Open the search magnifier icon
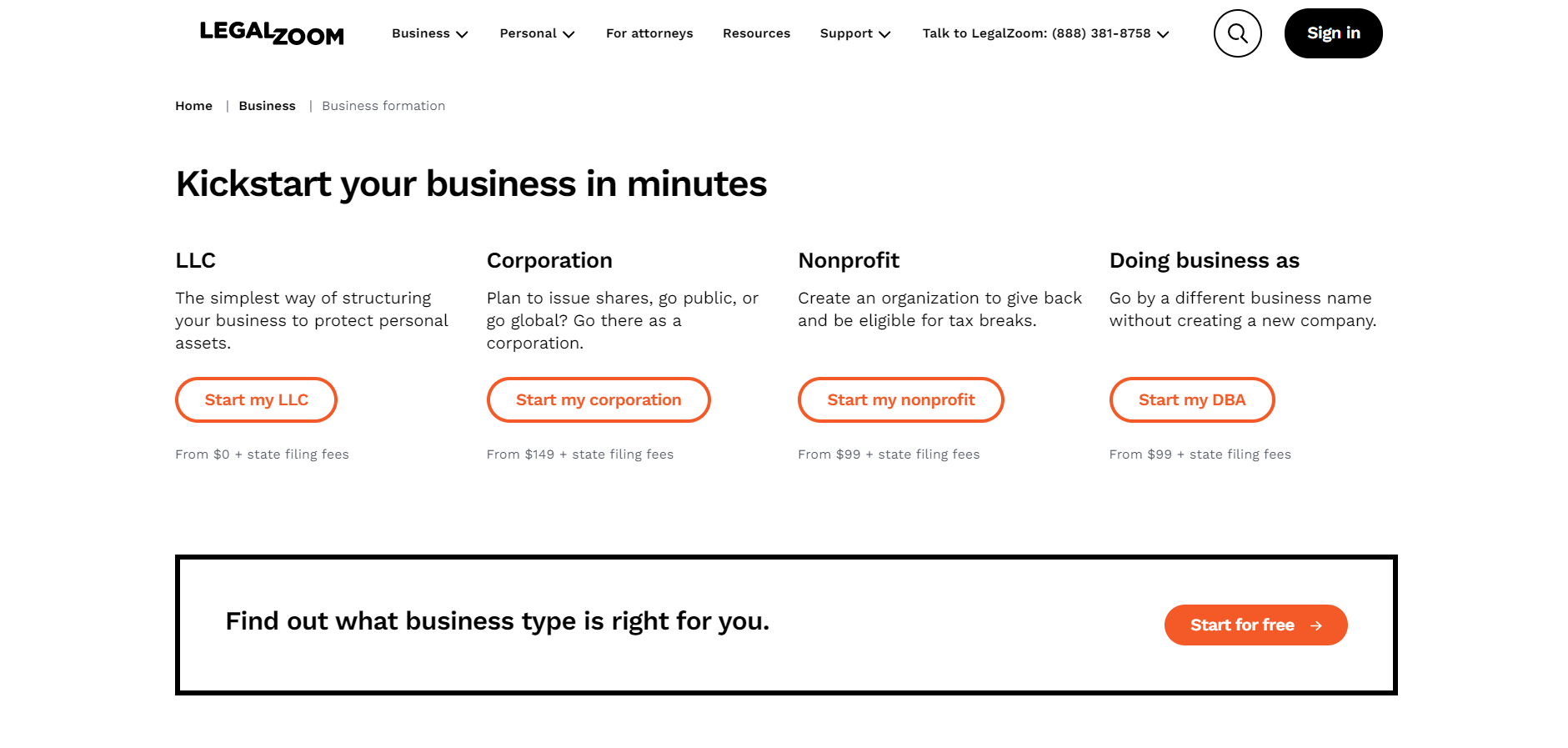This screenshot has width=1568, height=748. pos(1237,33)
